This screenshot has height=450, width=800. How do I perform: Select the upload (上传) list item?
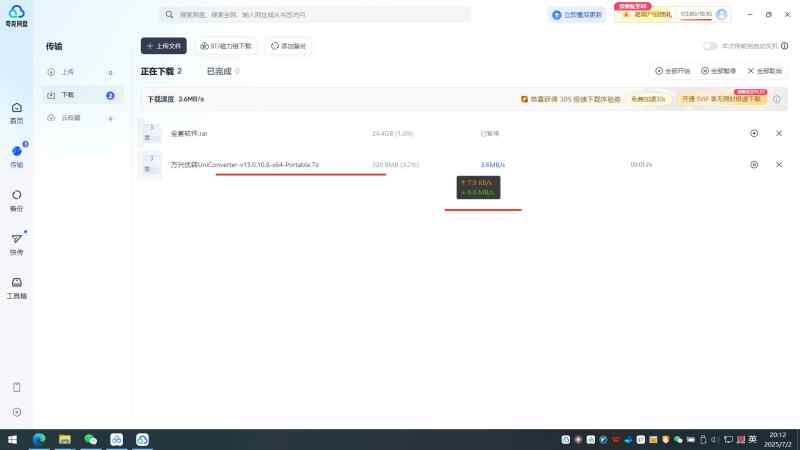(81, 72)
